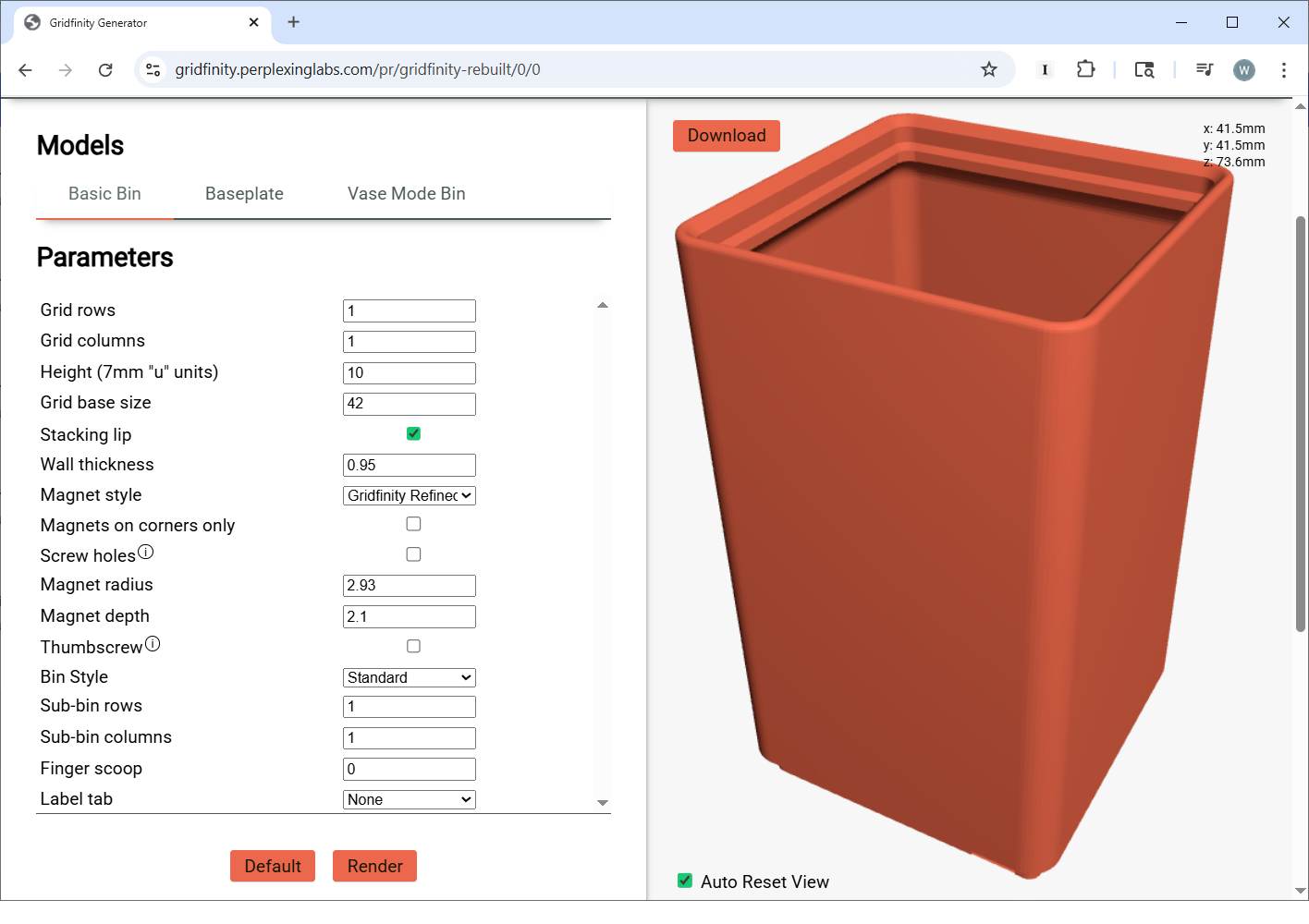
Task: Click the Grid columns input field
Action: pyautogui.click(x=410, y=342)
